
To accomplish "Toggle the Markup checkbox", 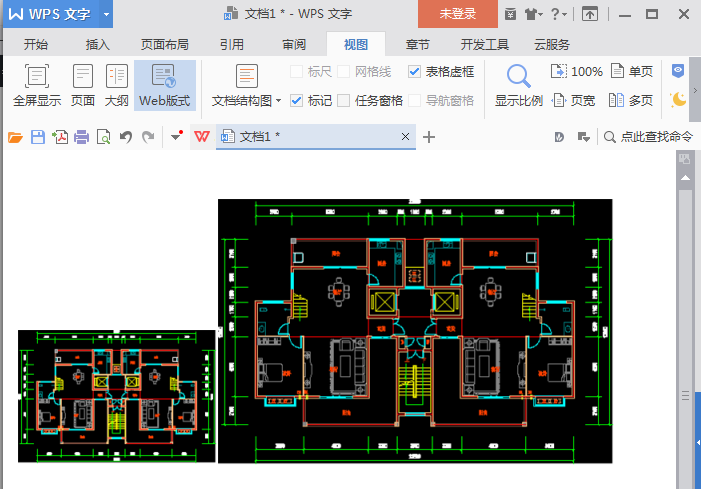I will [297, 100].
